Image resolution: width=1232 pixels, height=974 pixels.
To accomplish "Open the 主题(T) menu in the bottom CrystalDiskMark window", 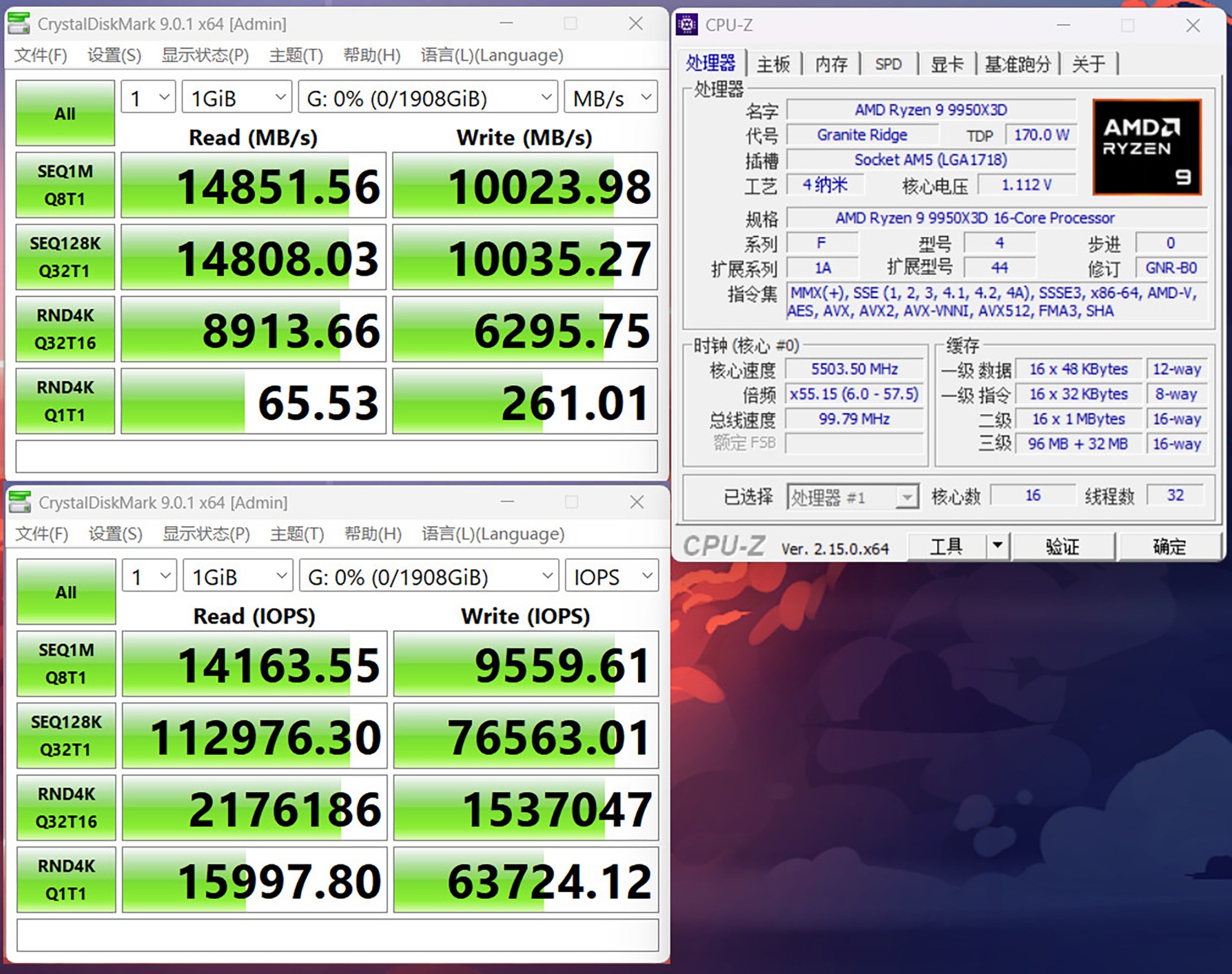I will 297,534.
